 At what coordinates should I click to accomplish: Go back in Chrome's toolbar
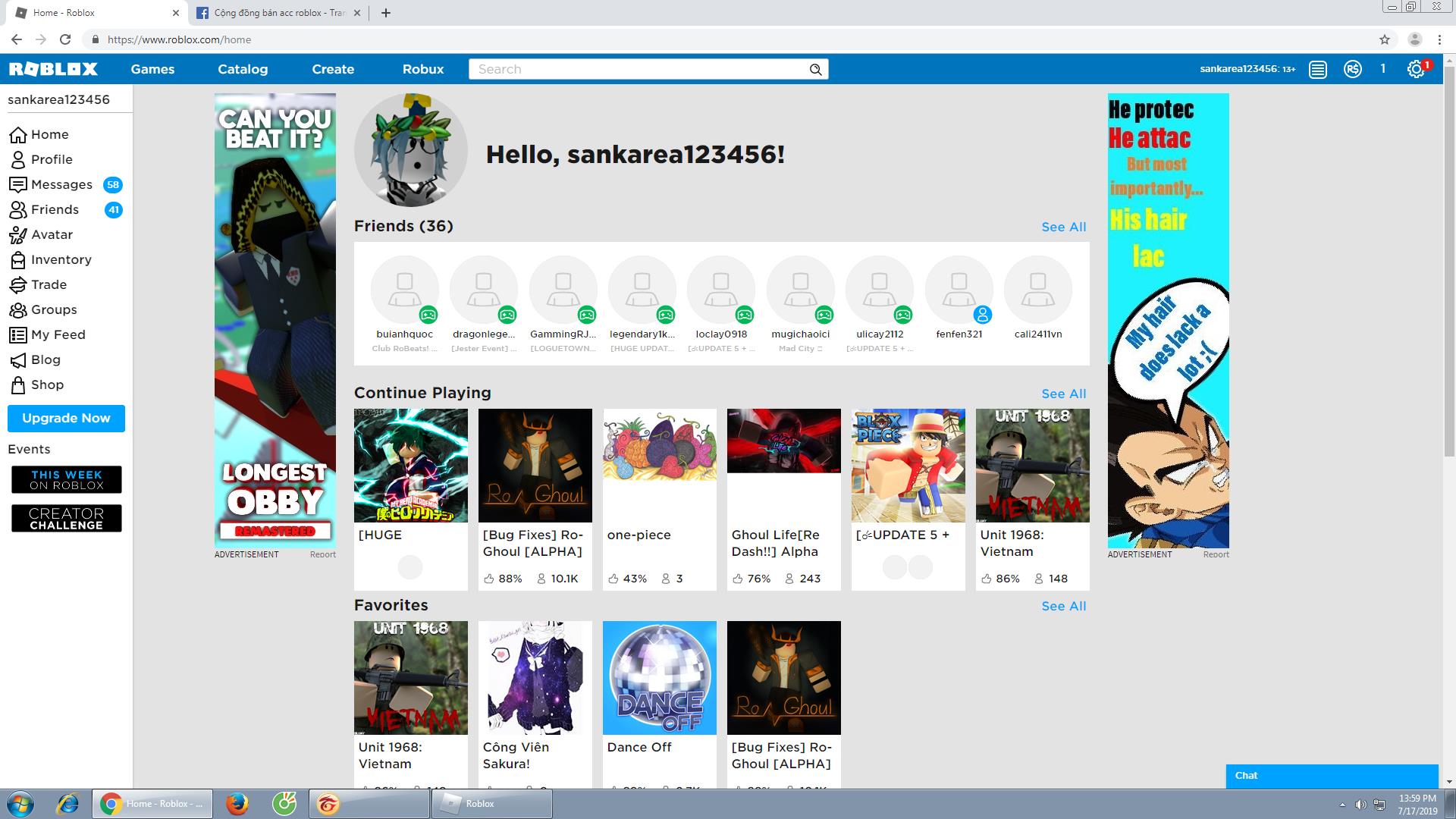pyautogui.click(x=17, y=39)
